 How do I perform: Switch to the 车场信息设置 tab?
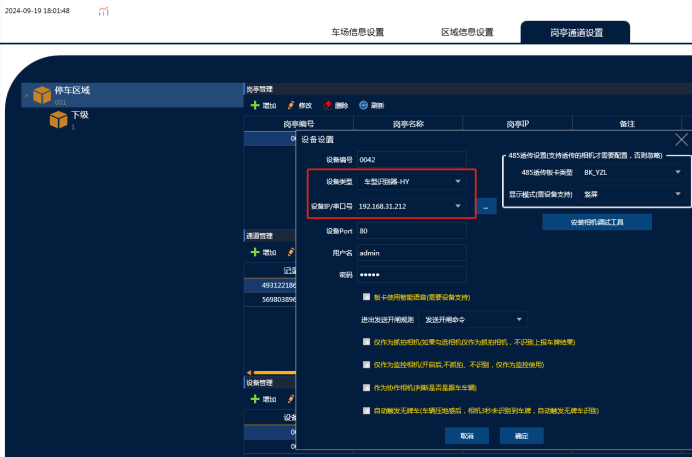pyautogui.click(x=357, y=32)
